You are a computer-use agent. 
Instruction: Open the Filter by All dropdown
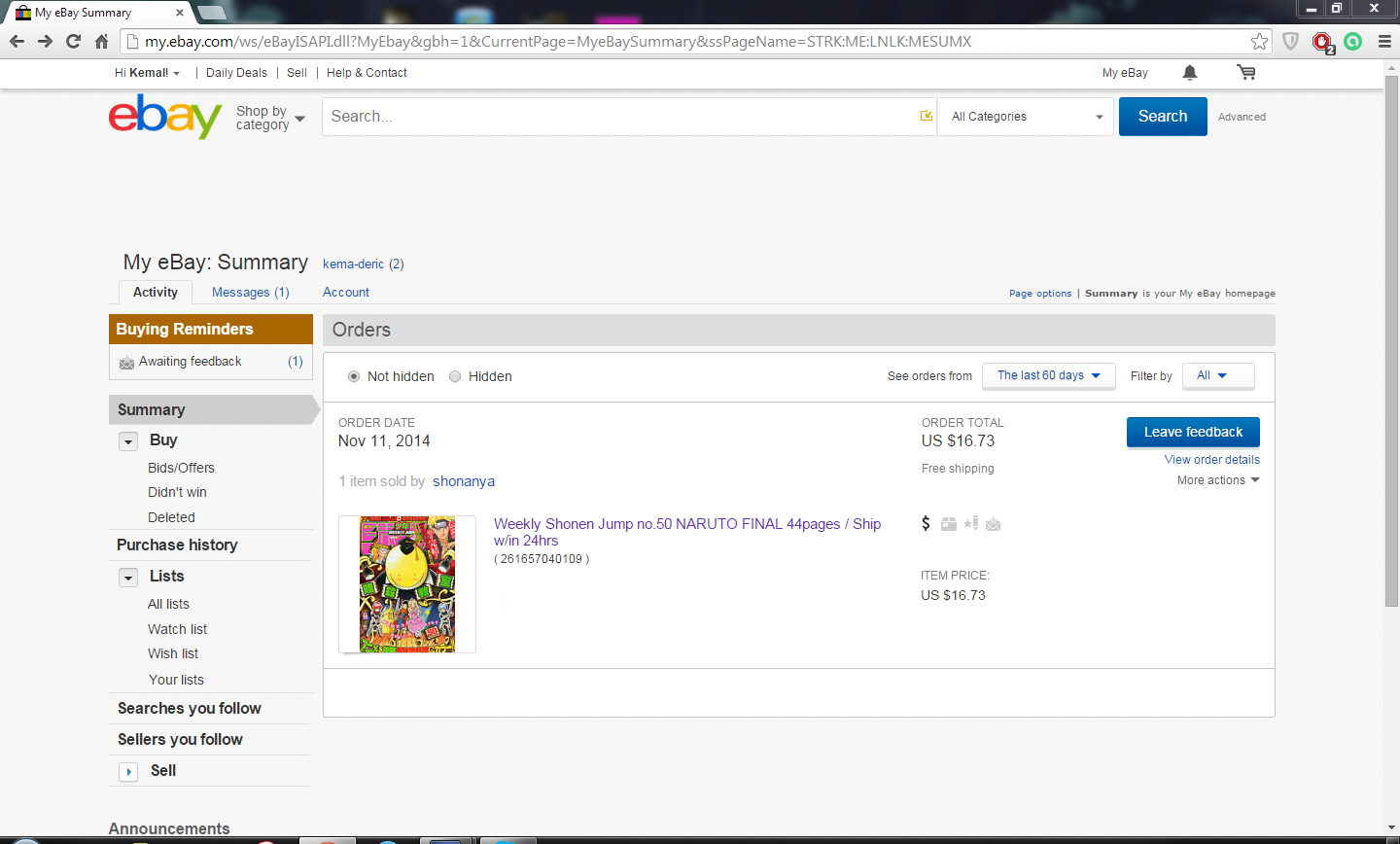click(x=1218, y=375)
